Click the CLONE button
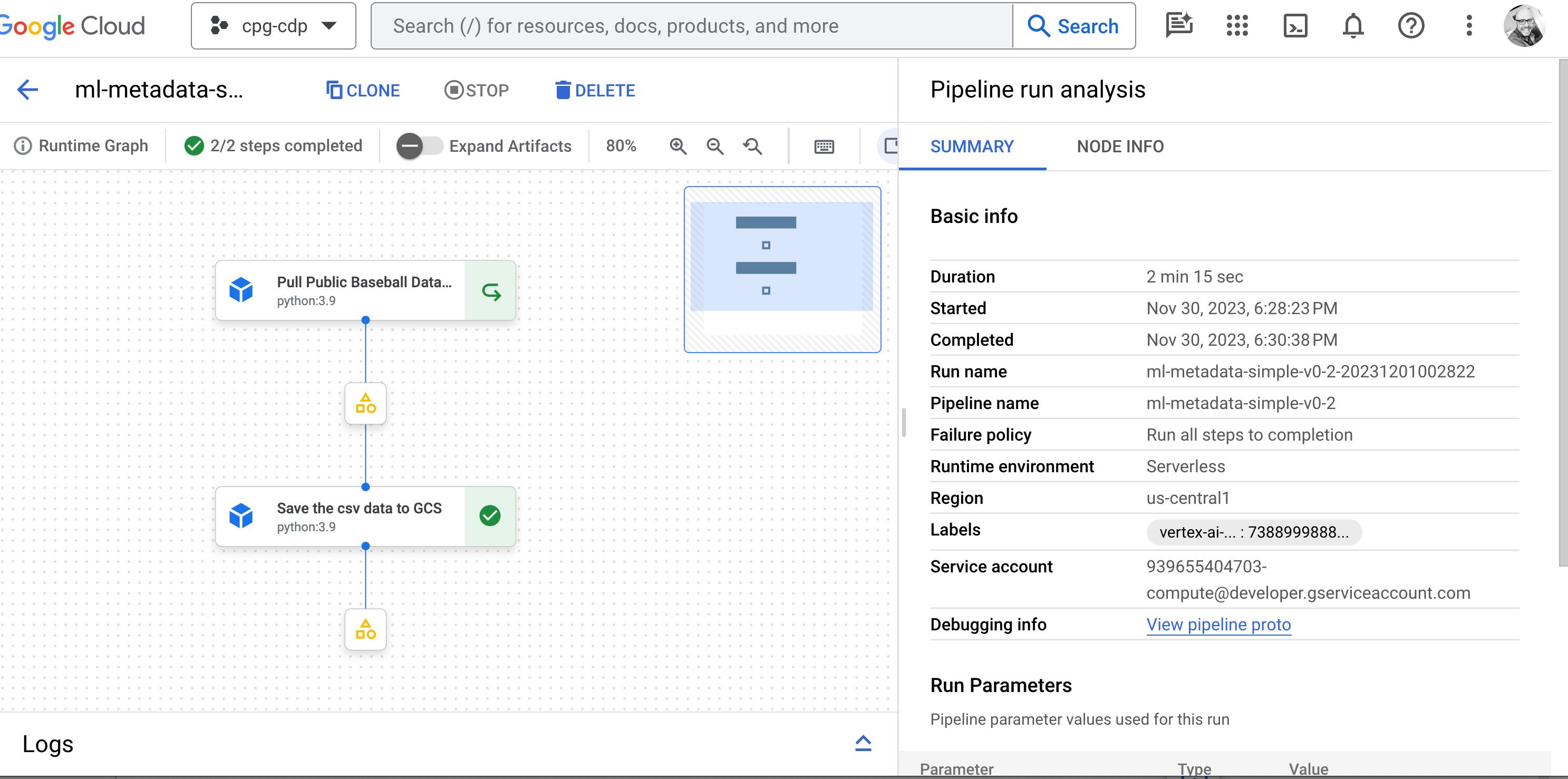Screen dimensions: 1568x779 coord(363,91)
